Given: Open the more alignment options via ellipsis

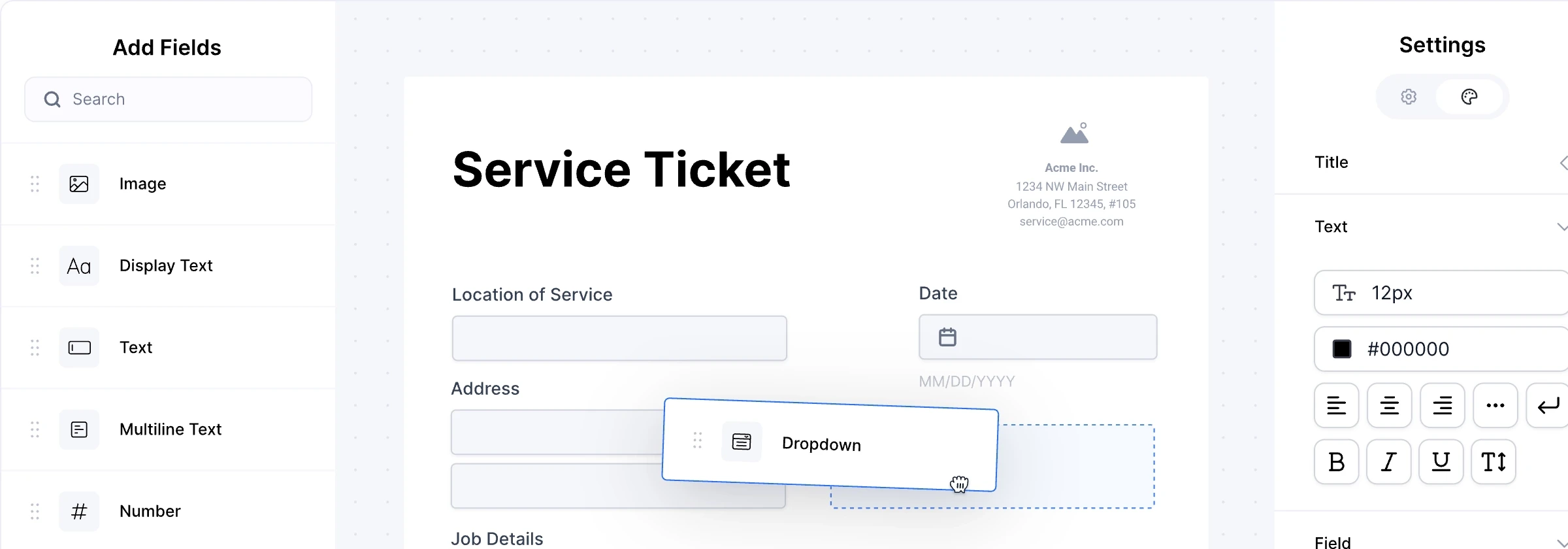Looking at the screenshot, I should pos(1495,405).
